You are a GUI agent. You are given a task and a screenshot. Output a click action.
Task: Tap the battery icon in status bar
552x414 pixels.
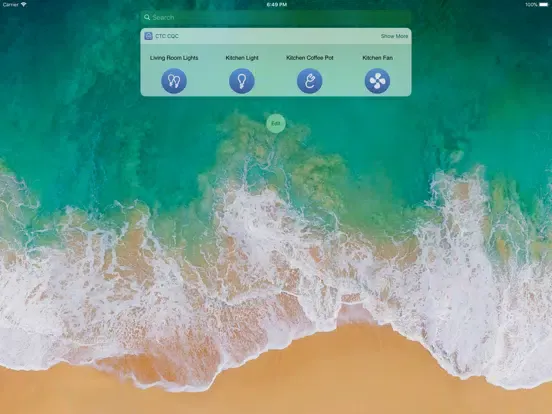(x=544, y=5)
